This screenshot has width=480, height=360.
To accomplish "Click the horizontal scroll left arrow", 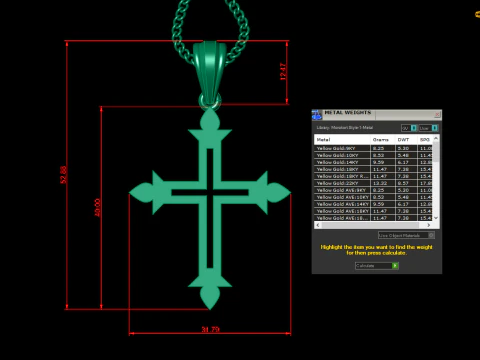I will pyautogui.click(x=318, y=225).
